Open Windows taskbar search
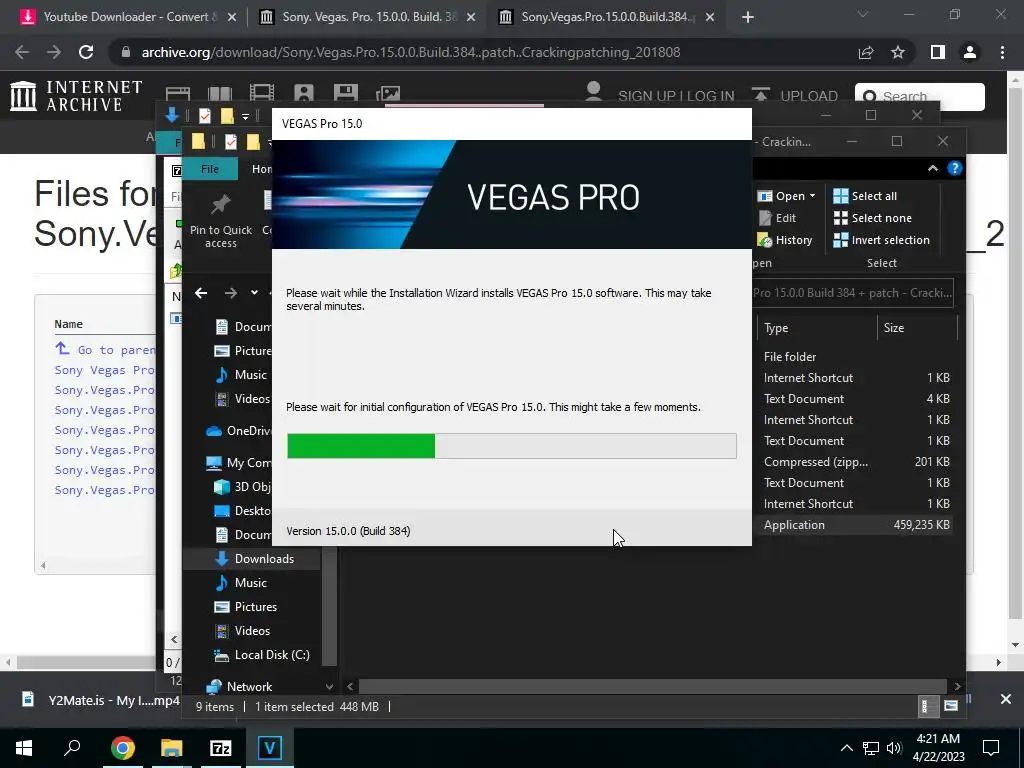The image size is (1024, 768). pos(72,748)
